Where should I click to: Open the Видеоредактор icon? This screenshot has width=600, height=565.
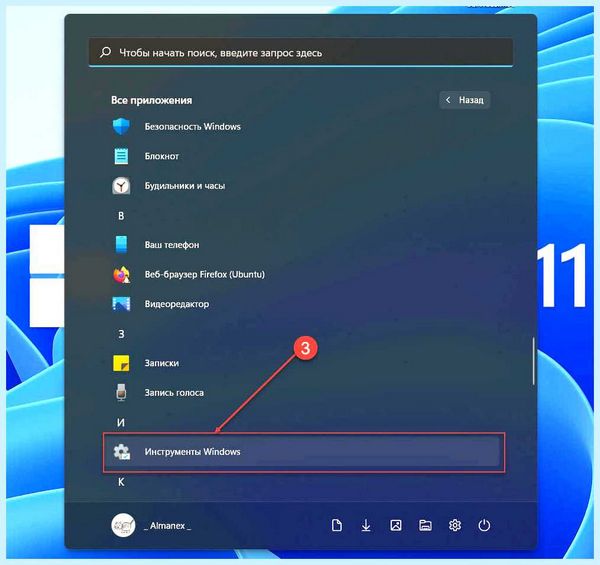click(x=121, y=304)
